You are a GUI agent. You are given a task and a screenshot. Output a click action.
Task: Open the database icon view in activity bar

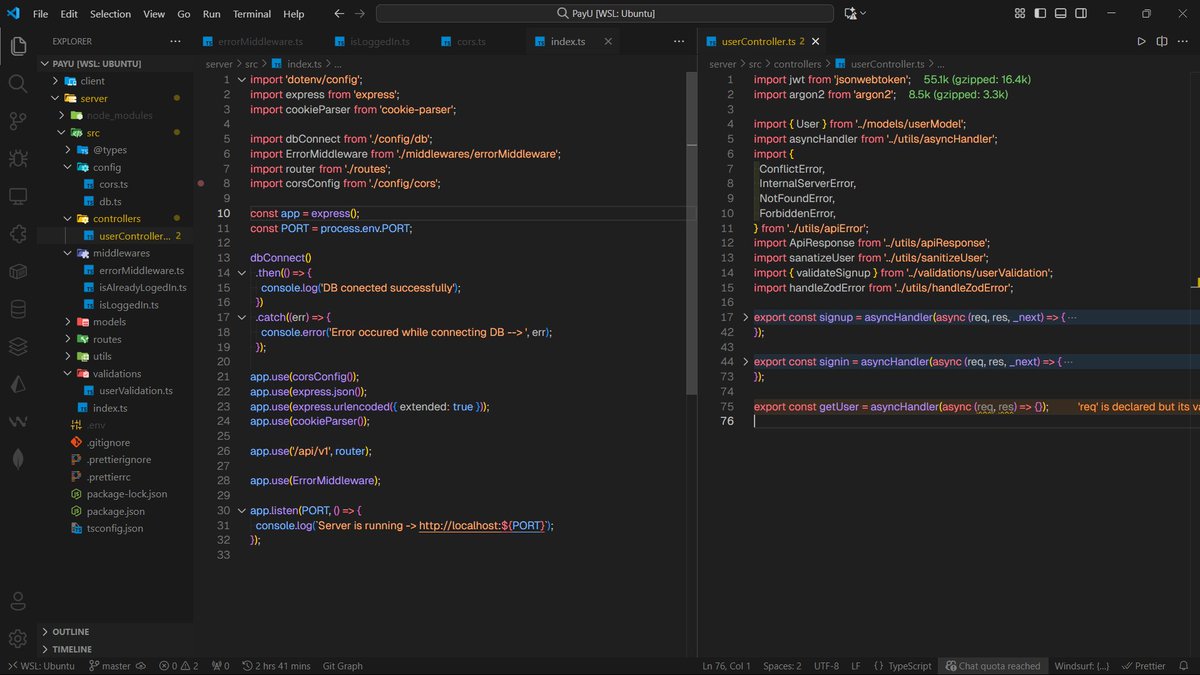point(18,309)
